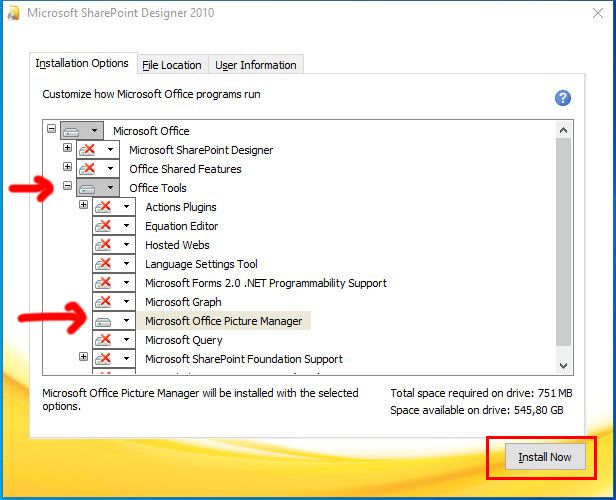Switch to the Installation Options tab
The width and height of the screenshot is (616, 500).
click(x=82, y=63)
